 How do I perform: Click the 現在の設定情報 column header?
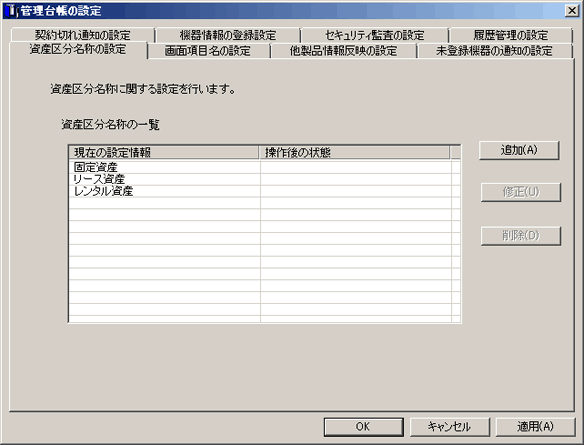[x=164, y=152]
